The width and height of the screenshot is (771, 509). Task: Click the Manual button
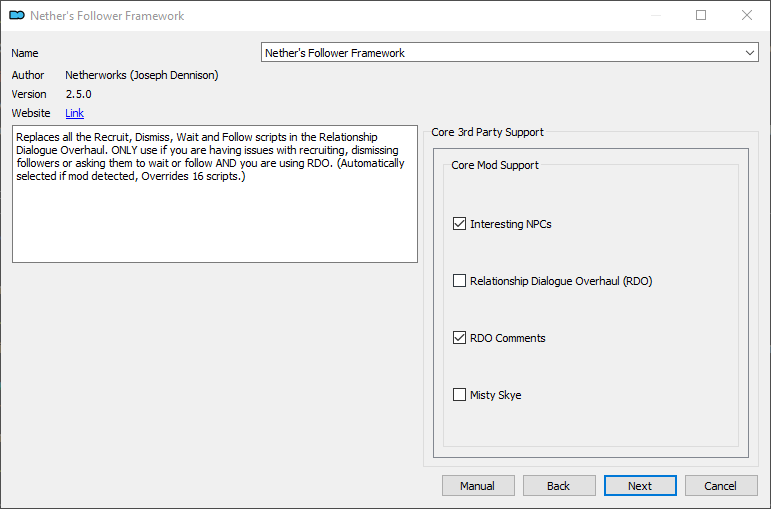coord(478,486)
